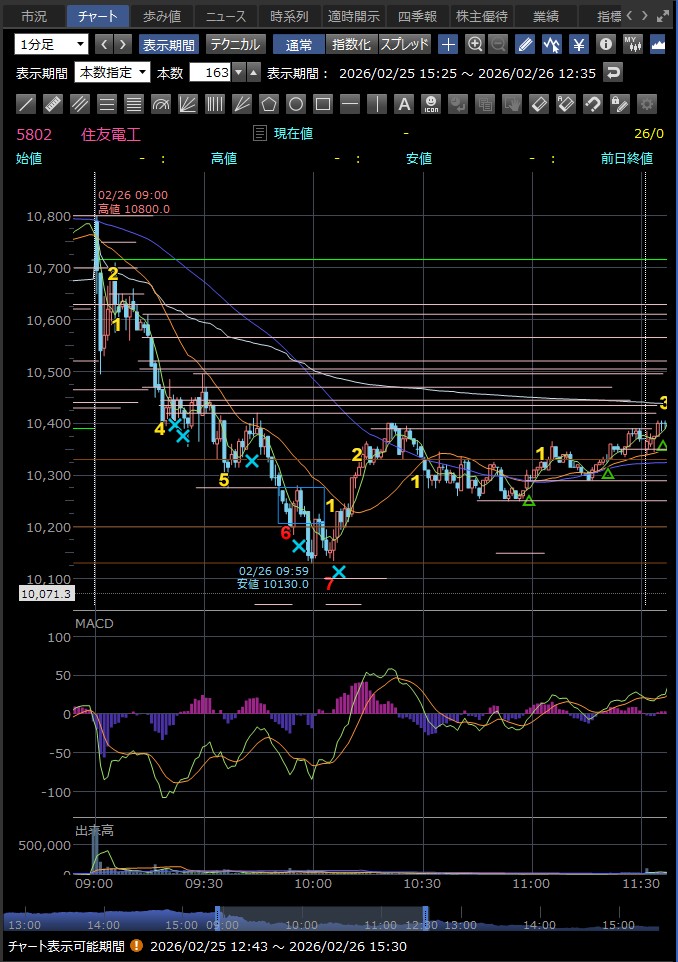Click the yen currency icon
Screen dimensions: 678x962
(579, 44)
